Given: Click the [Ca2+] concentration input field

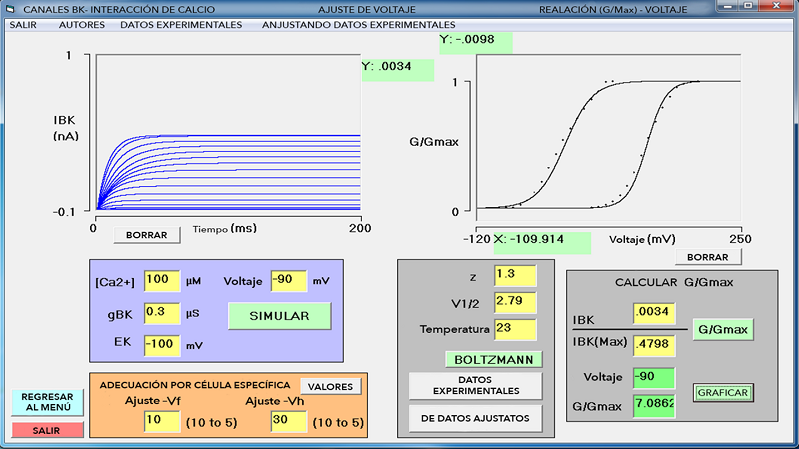Looking at the screenshot, I should [162, 282].
